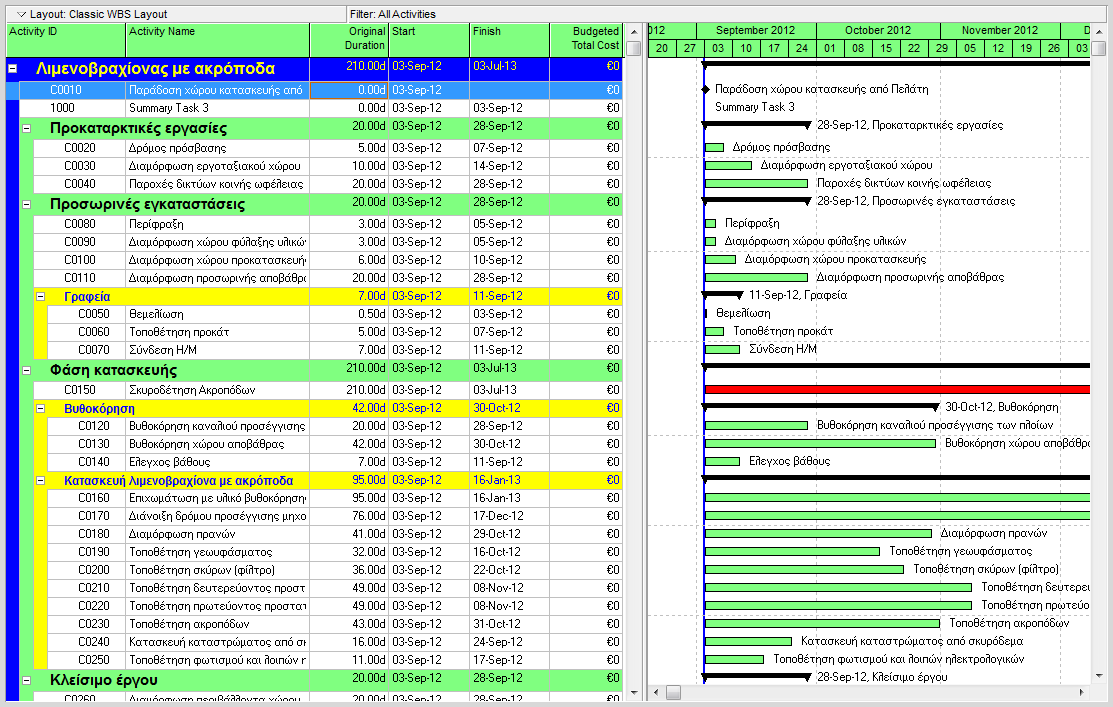The image size is (1113, 707).
Task: Click the October 2012 timescale header
Action: pyautogui.click(x=878, y=31)
